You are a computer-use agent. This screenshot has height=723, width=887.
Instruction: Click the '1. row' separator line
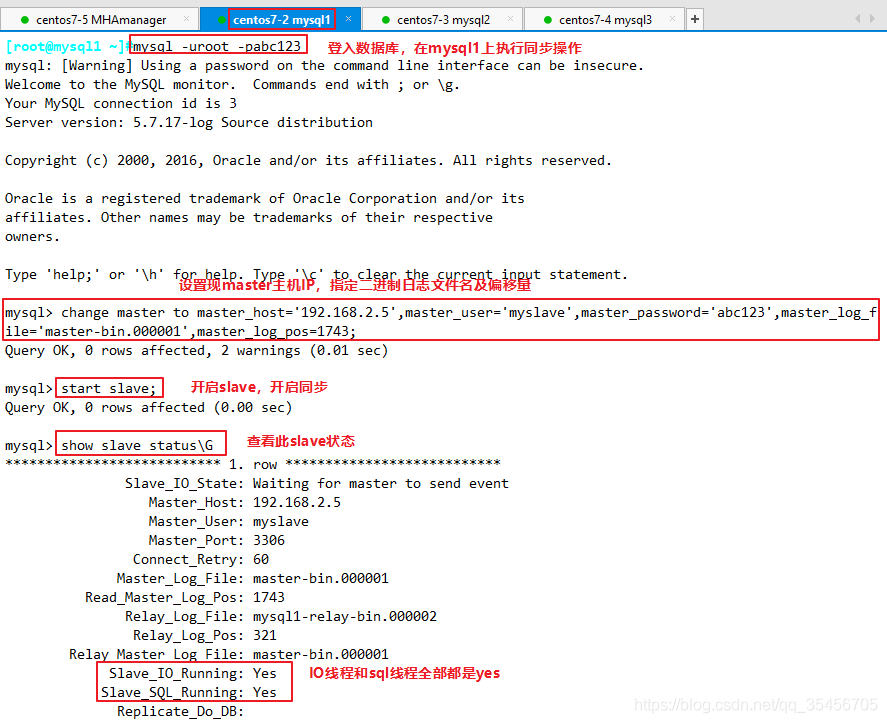point(253,464)
